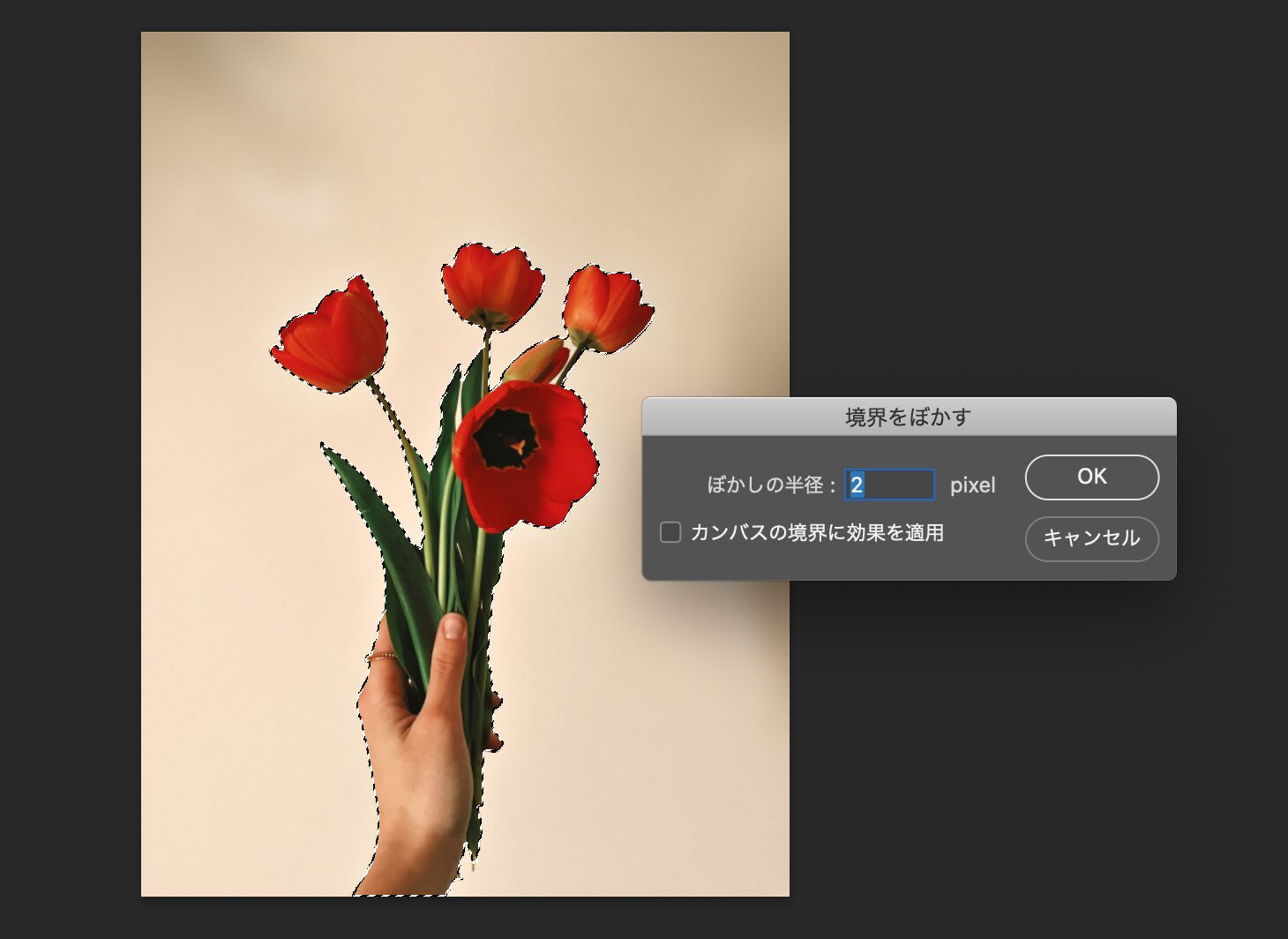
Task: Click the ring on the finger
Action: pos(384,657)
